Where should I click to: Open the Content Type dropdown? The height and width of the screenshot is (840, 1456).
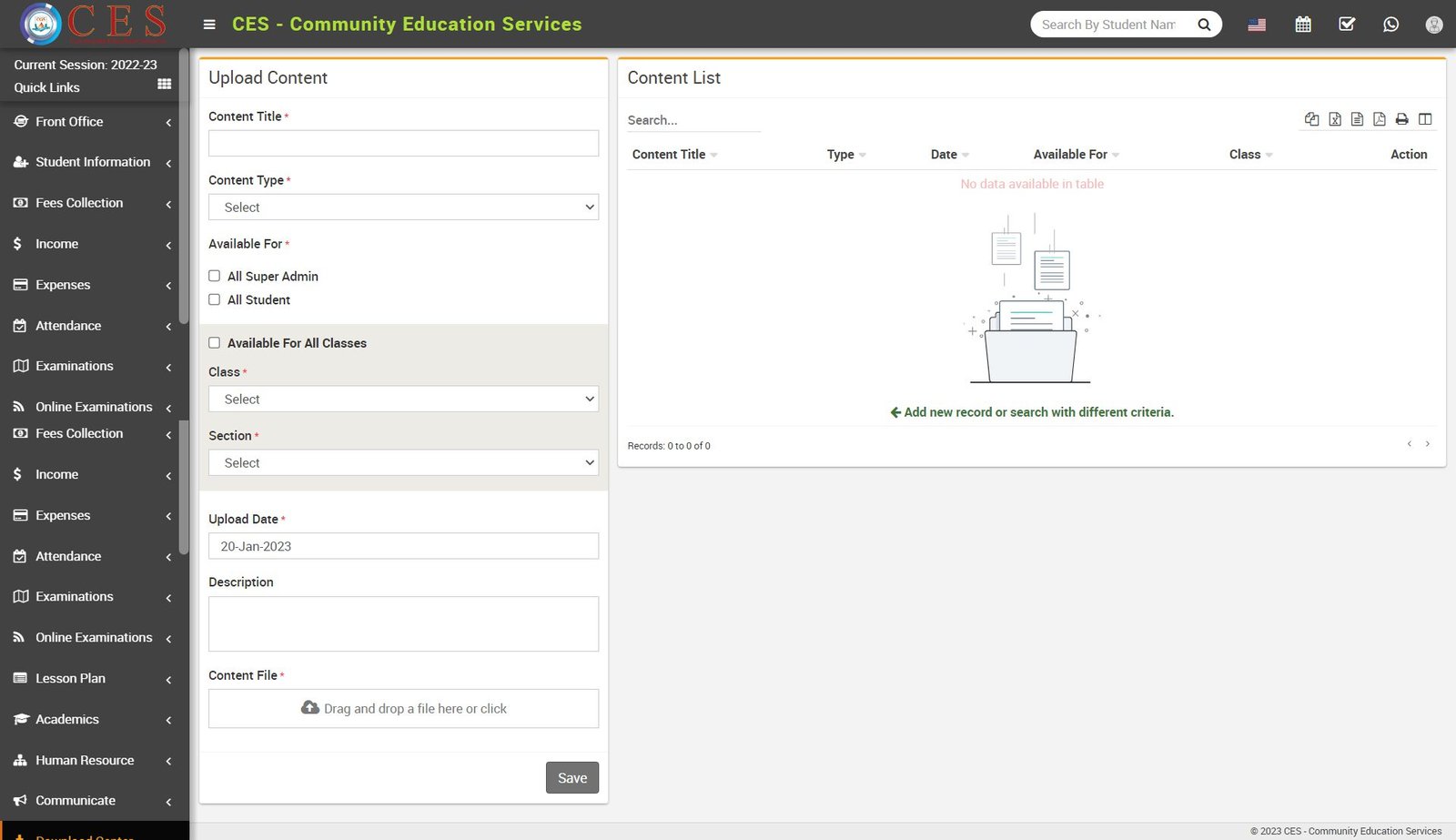403,207
